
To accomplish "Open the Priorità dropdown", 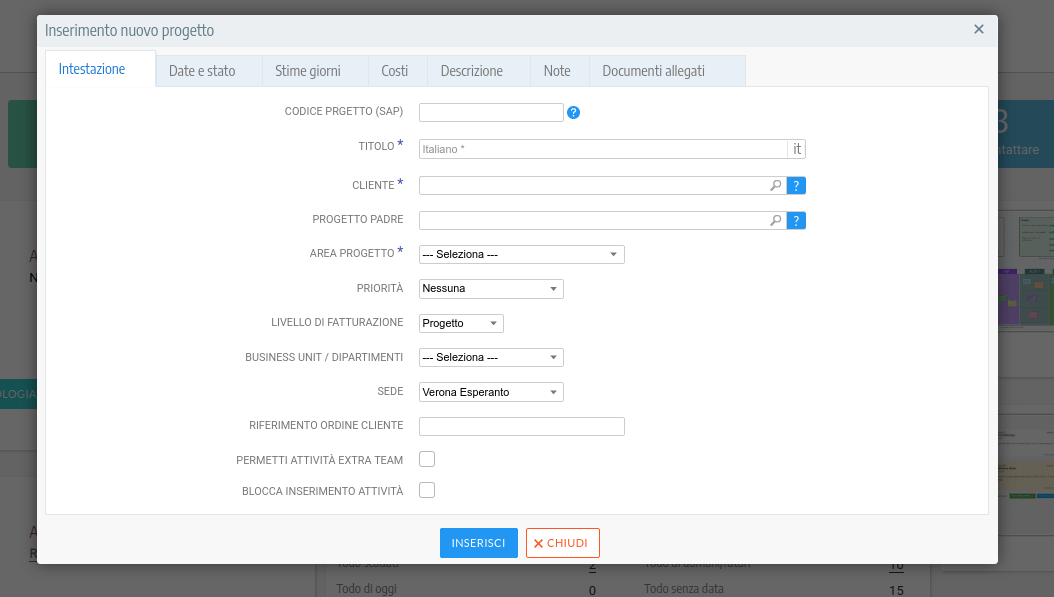I will [x=491, y=289].
